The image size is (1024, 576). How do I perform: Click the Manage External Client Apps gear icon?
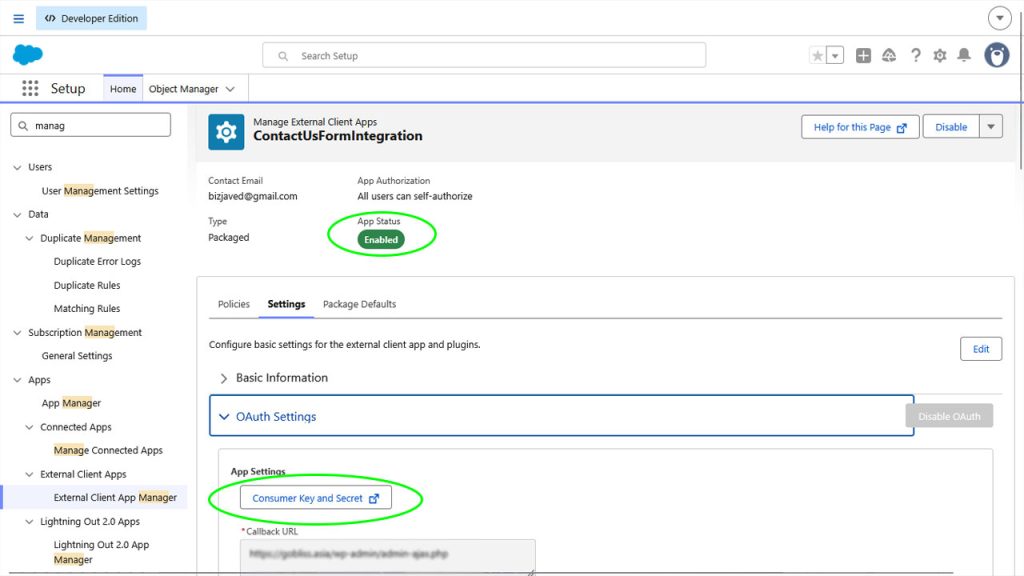(x=226, y=132)
